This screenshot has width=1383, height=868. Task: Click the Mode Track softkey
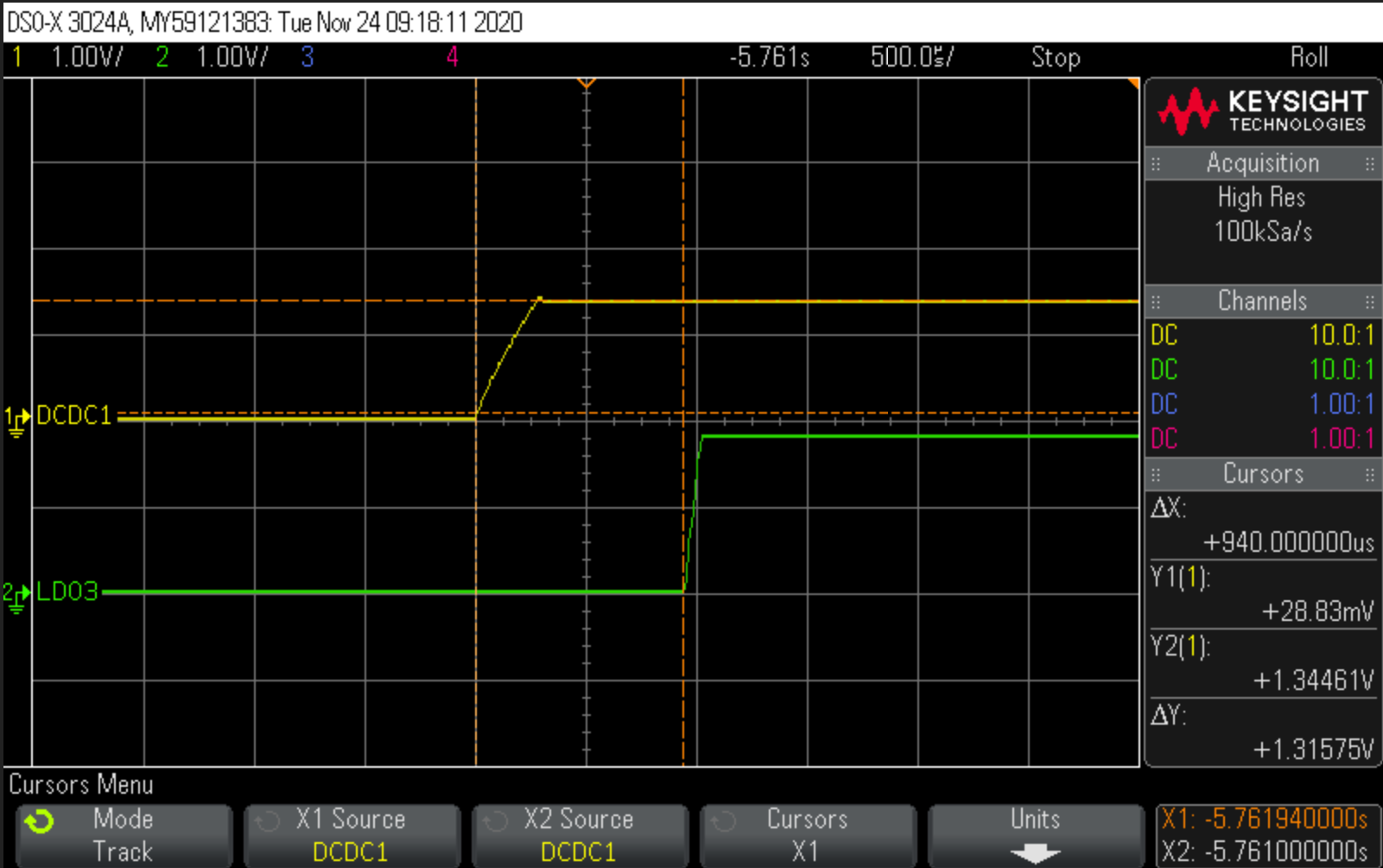[124, 835]
